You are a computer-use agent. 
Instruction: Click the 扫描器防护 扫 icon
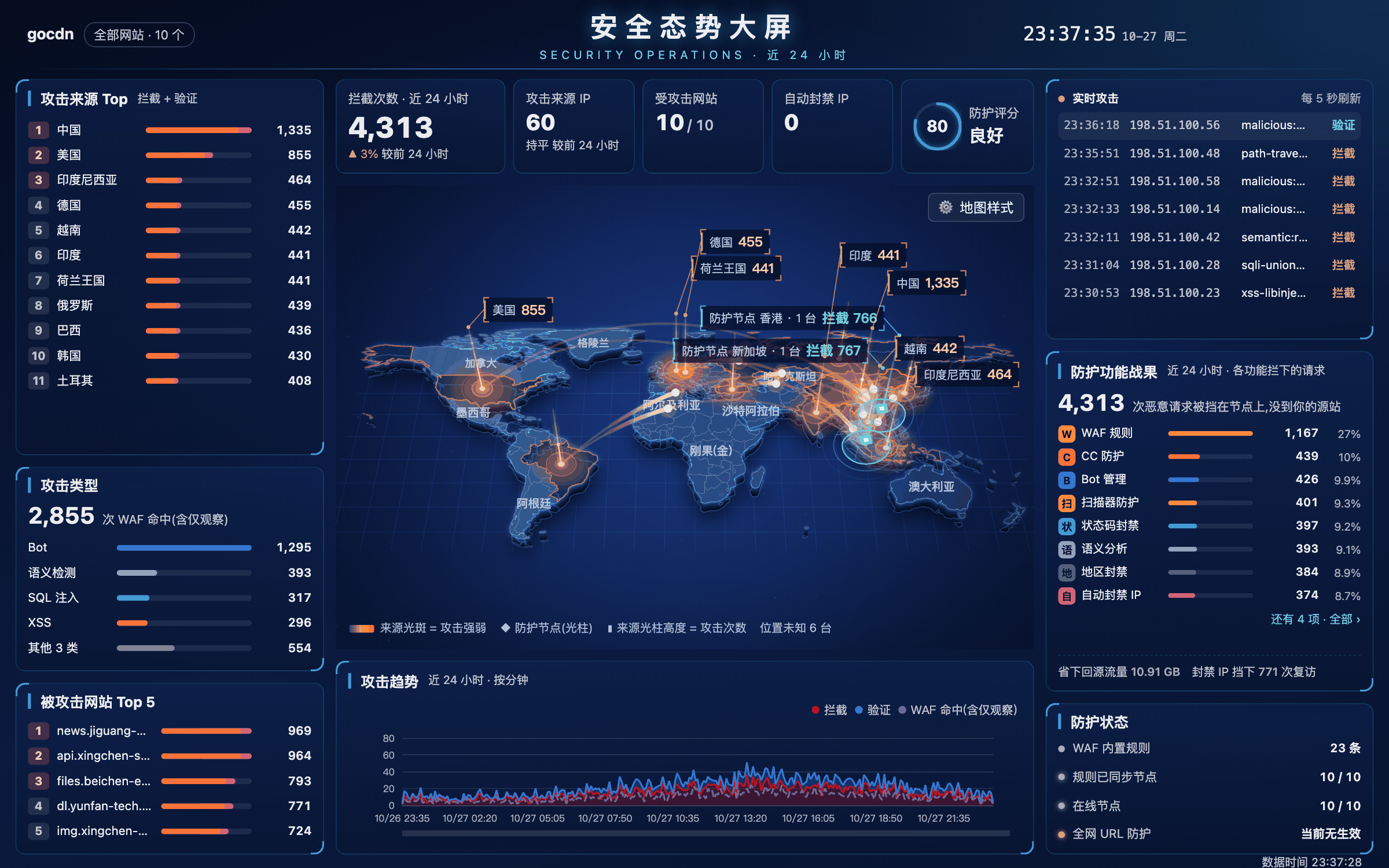pos(1066,503)
